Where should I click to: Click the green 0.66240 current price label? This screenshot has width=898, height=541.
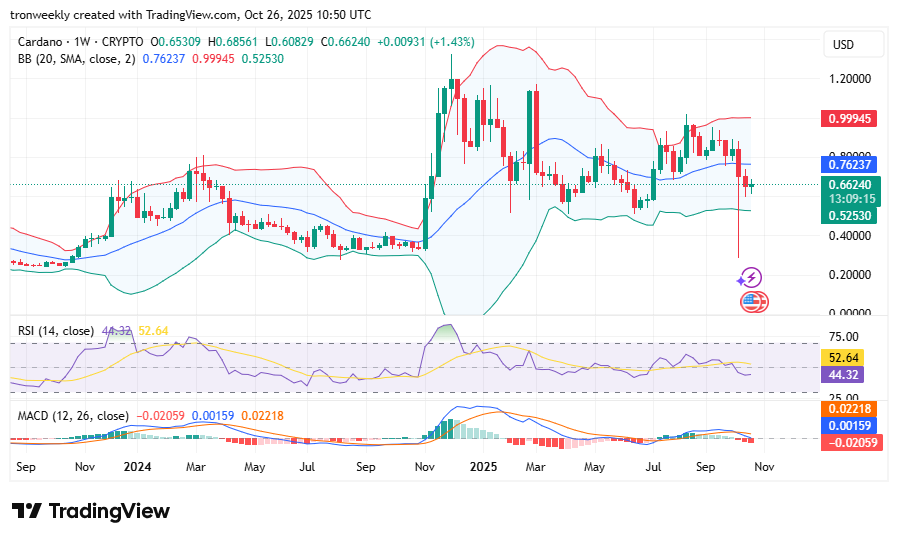[851, 184]
